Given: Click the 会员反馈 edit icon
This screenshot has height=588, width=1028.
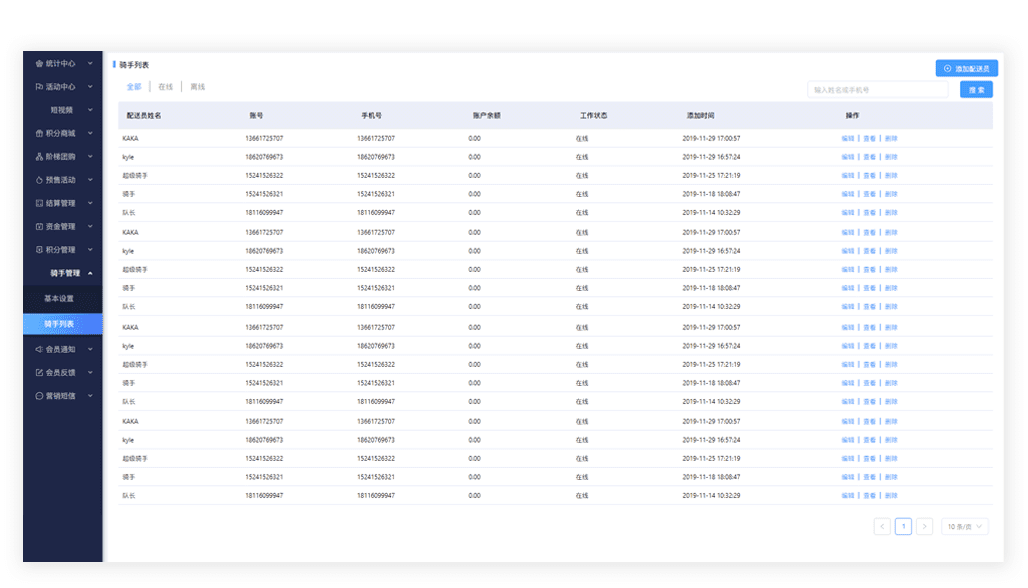Looking at the screenshot, I should click(x=39, y=373).
